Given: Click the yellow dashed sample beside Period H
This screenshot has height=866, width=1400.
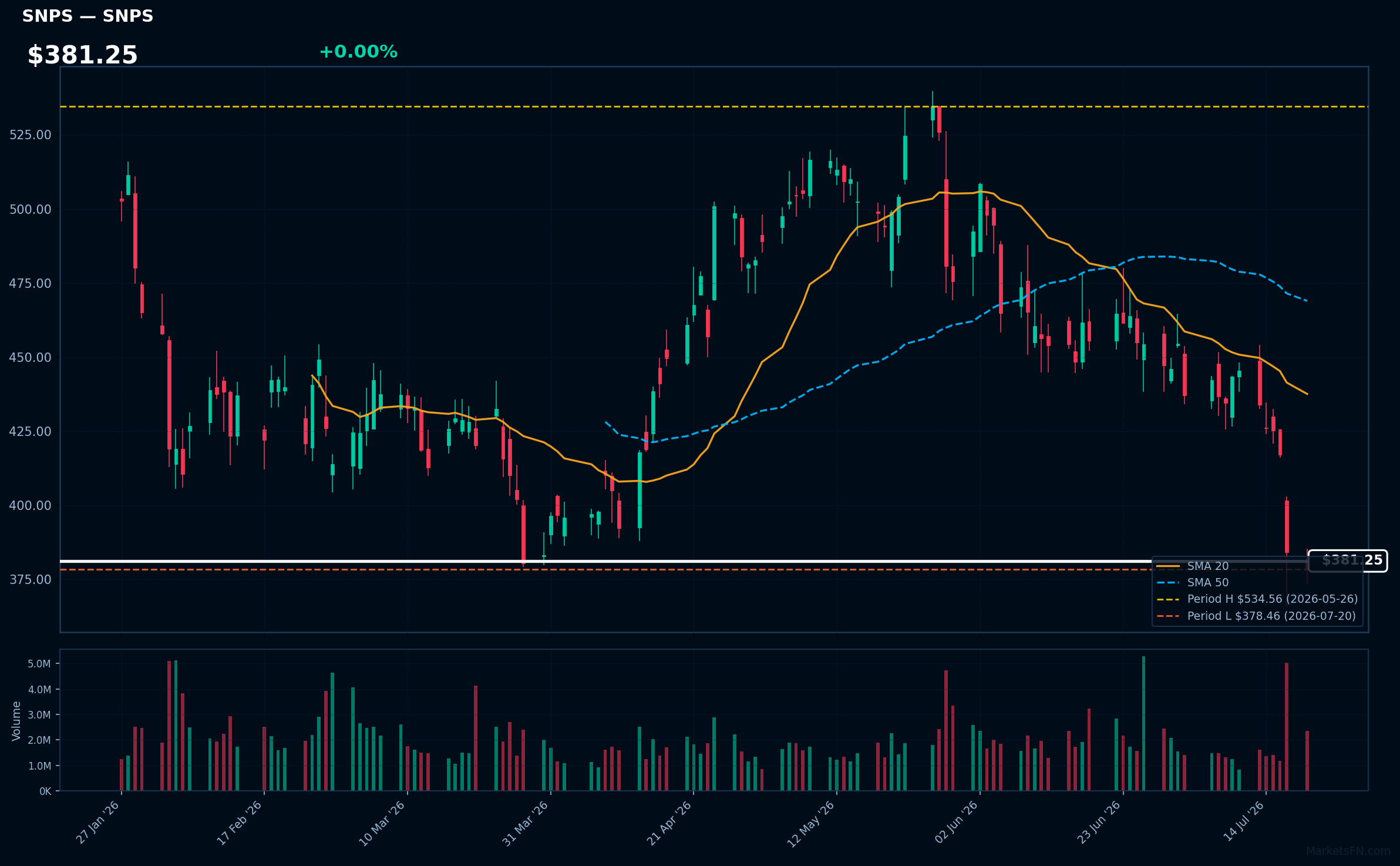Looking at the screenshot, I should point(1168,599).
